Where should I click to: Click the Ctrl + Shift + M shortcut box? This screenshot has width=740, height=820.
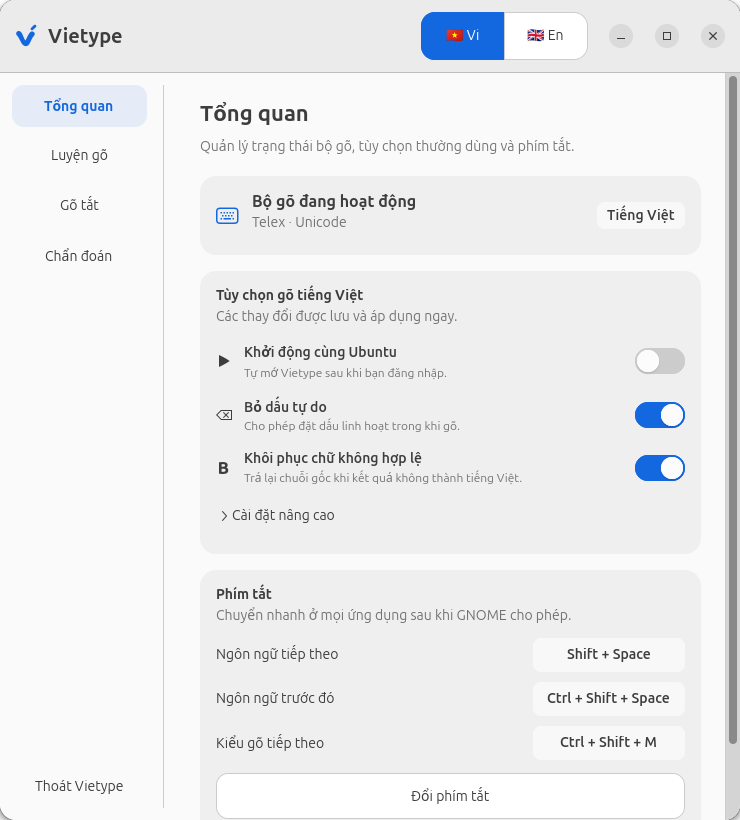point(609,743)
